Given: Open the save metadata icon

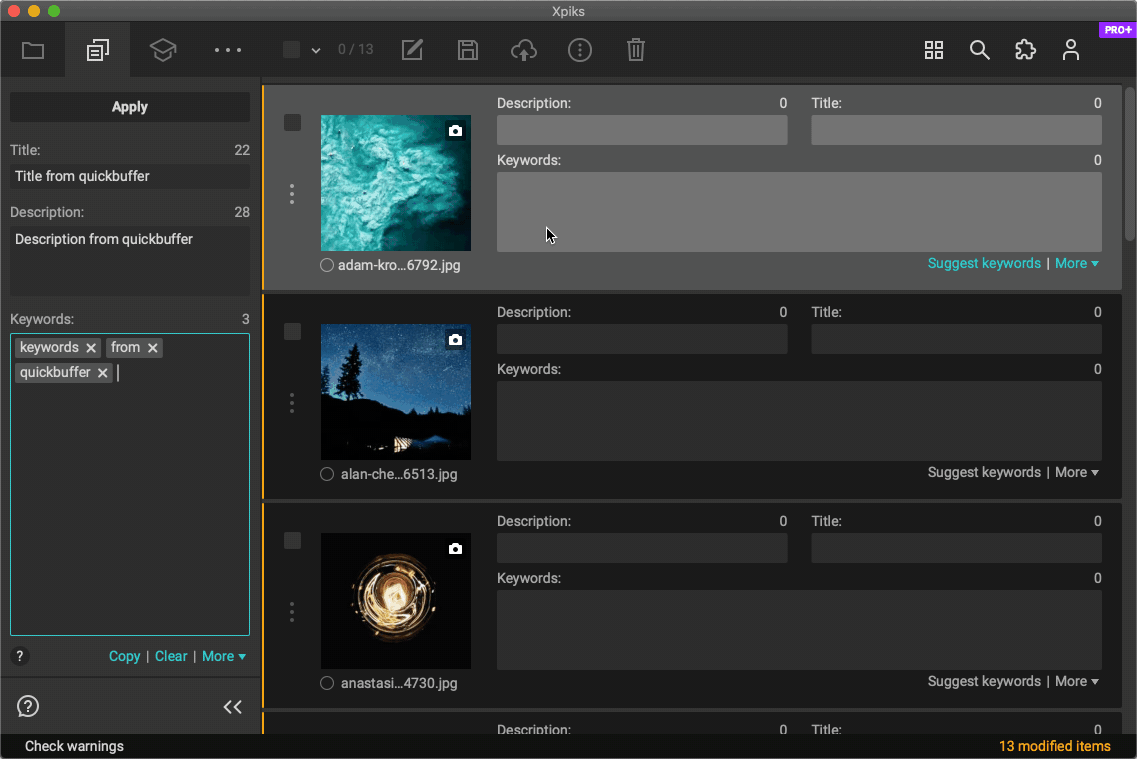Looking at the screenshot, I should tap(467, 49).
